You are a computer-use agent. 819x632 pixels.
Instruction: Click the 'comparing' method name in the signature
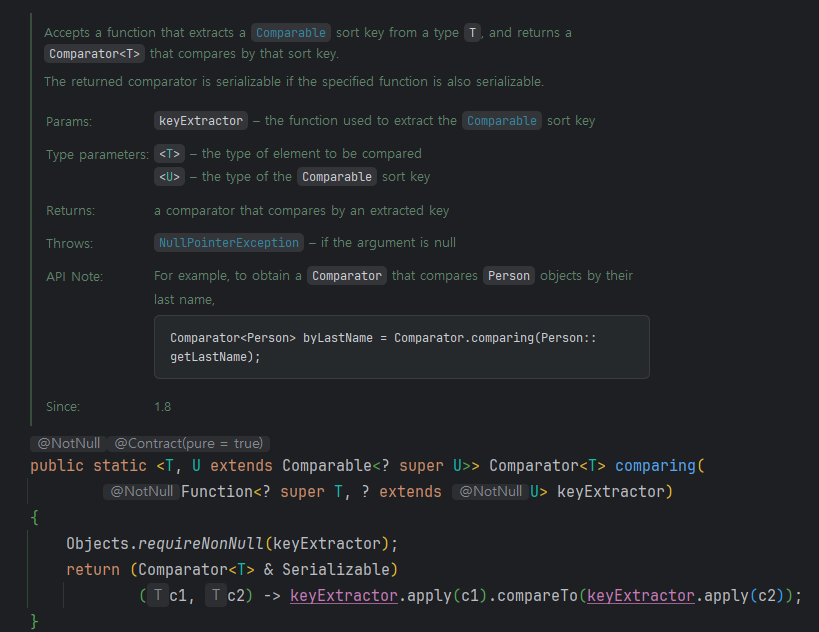[x=655, y=466]
